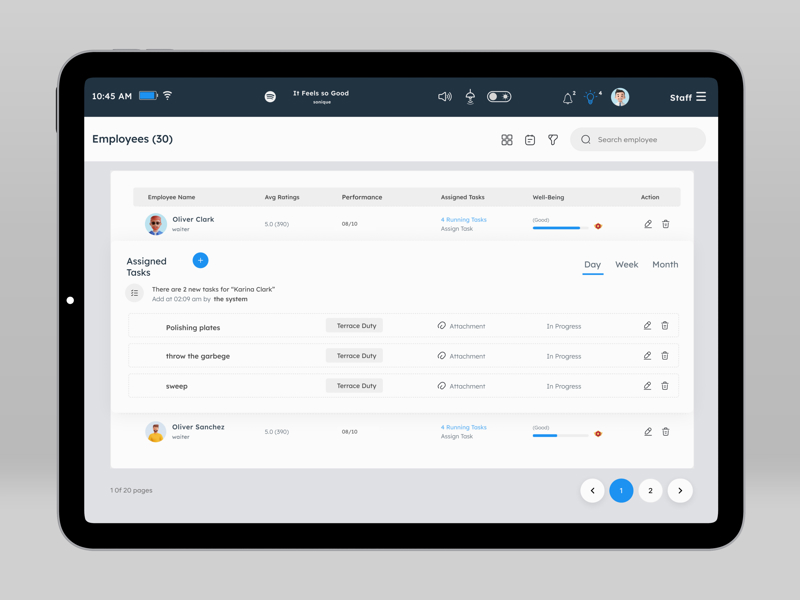Click the lightbulb tips icon

(x=591, y=97)
